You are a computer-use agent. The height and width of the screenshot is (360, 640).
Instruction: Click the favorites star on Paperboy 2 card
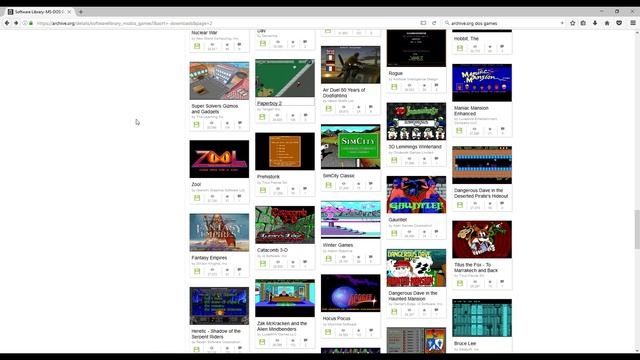[293, 116]
